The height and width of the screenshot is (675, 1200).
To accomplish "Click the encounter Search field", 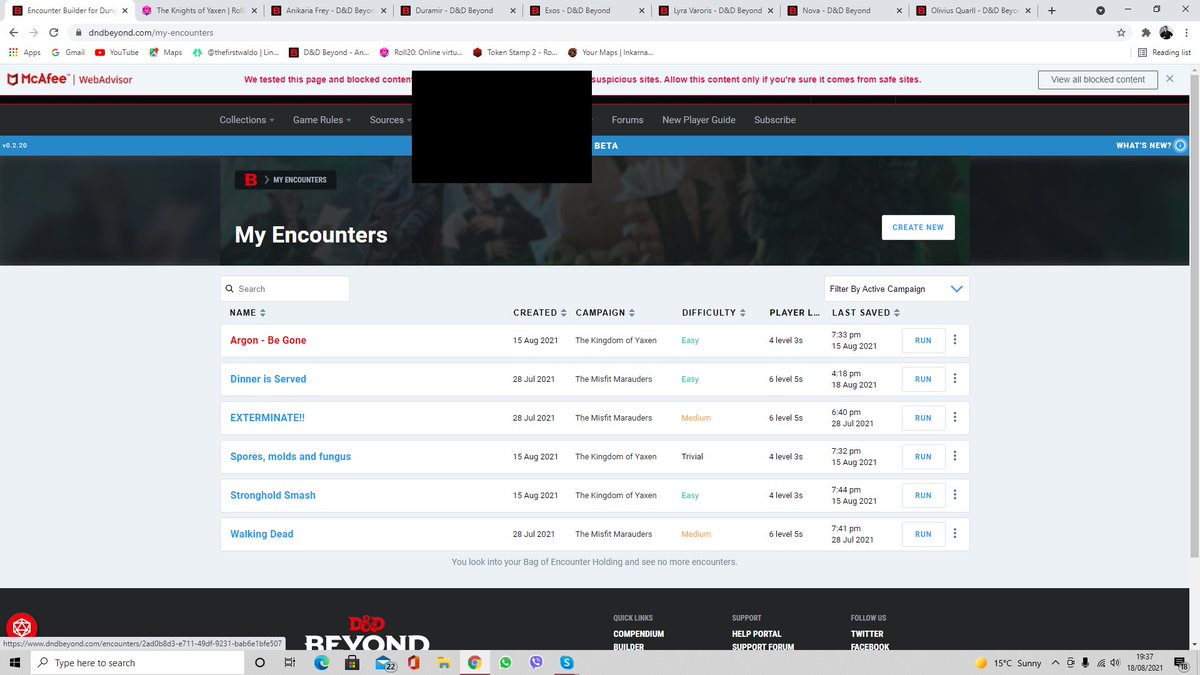I will click(285, 289).
